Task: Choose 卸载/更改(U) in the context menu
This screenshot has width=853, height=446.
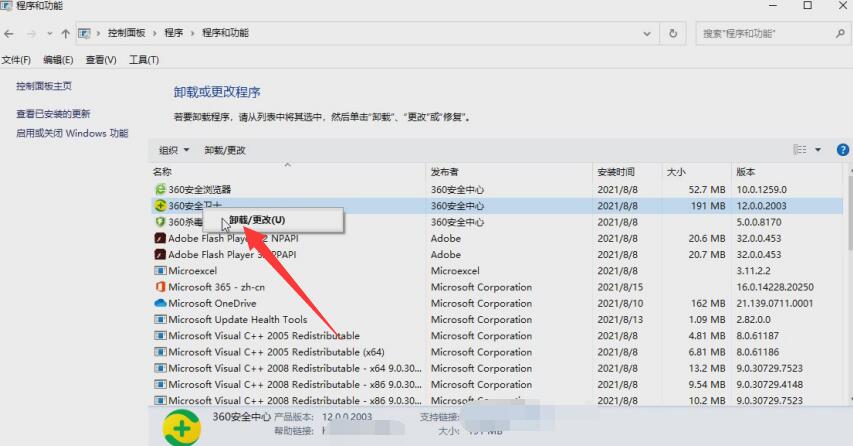Action: (273, 220)
